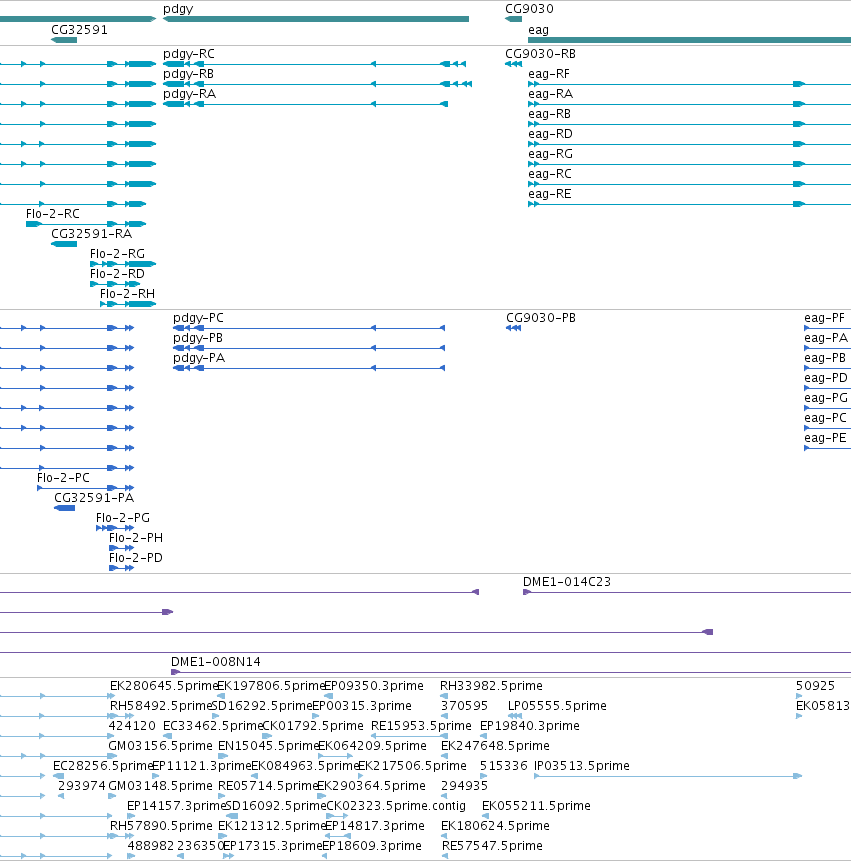Select the eag-RG transcript label

(550, 154)
